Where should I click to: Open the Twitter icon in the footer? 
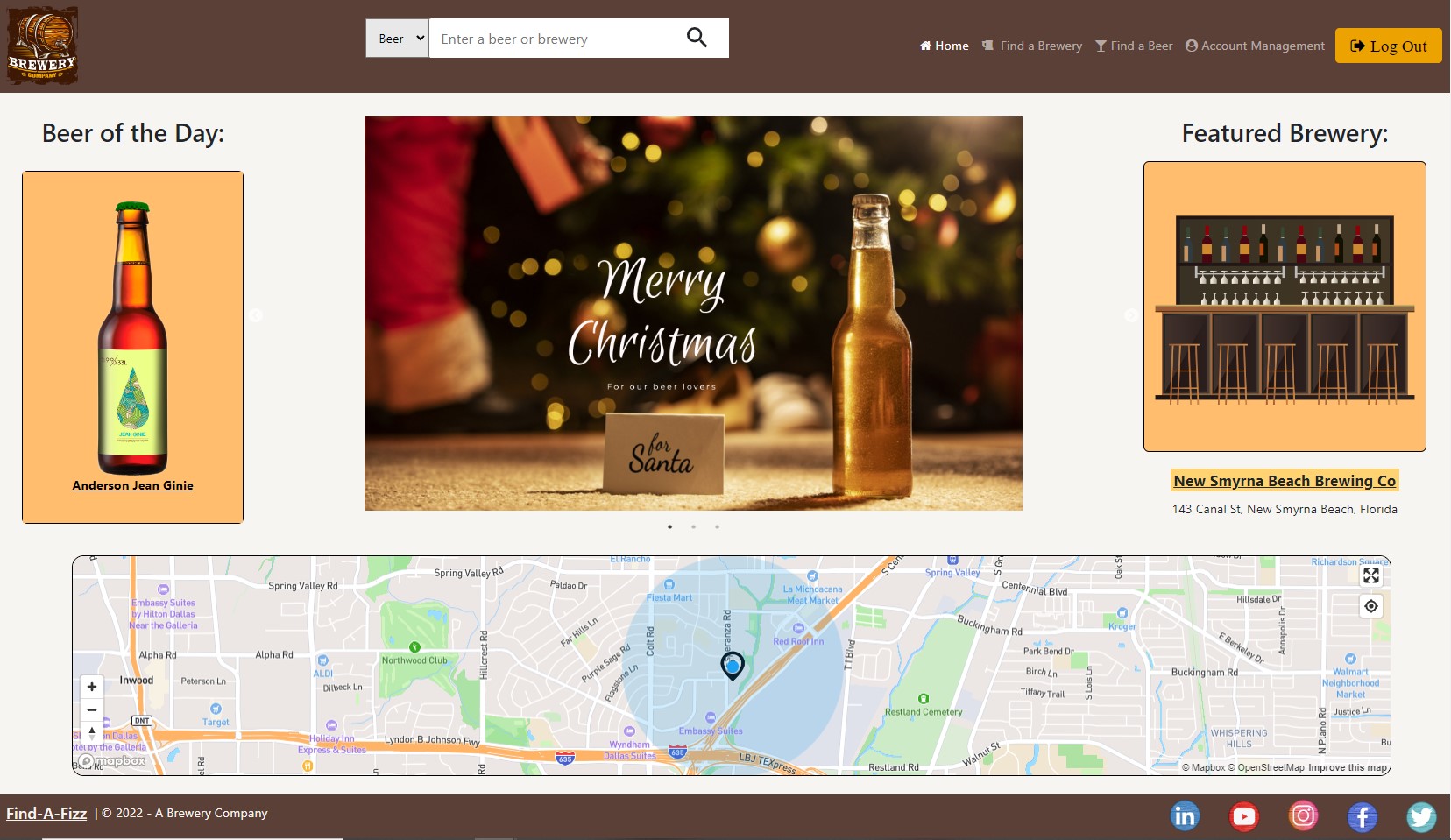click(1421, 815)
